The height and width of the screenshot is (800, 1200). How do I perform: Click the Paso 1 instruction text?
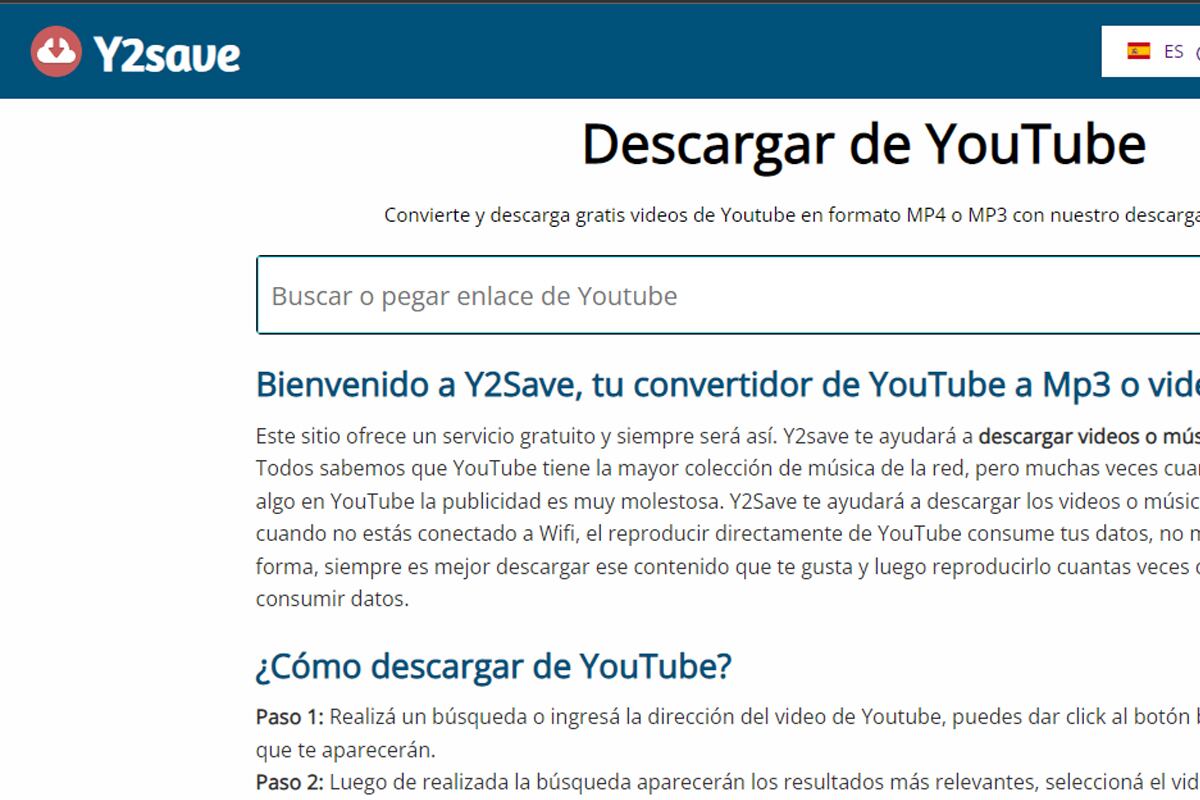click(600, 717)
